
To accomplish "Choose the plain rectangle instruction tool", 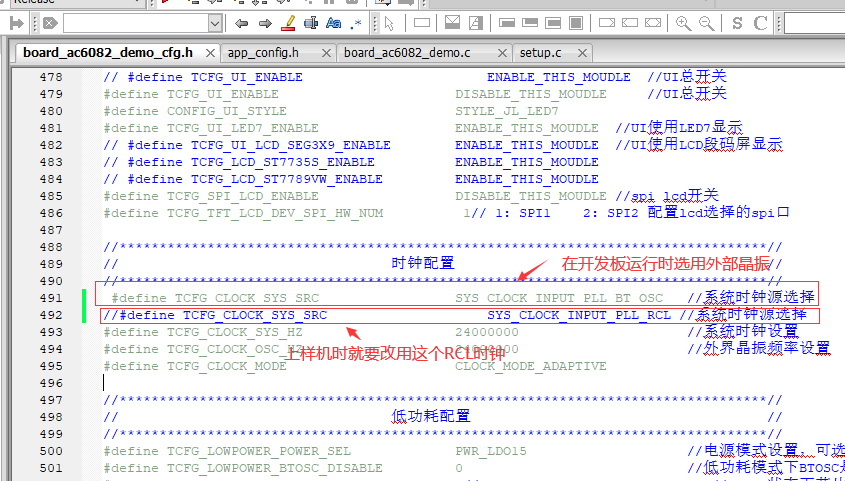I will pos(421,23).
